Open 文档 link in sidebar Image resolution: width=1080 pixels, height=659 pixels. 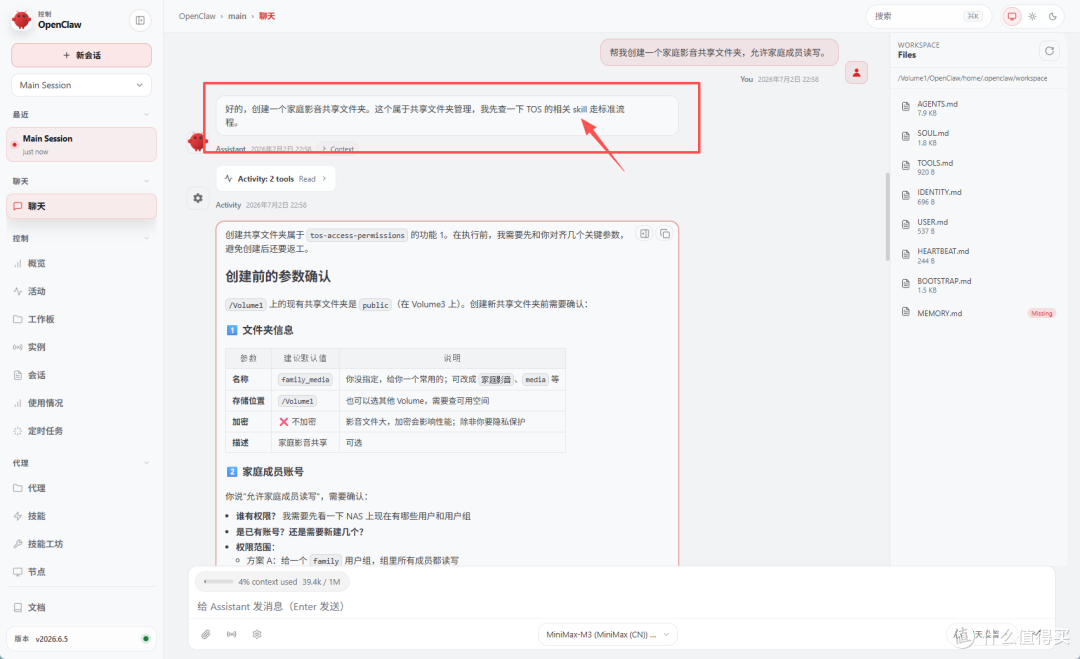pos(37,607)
